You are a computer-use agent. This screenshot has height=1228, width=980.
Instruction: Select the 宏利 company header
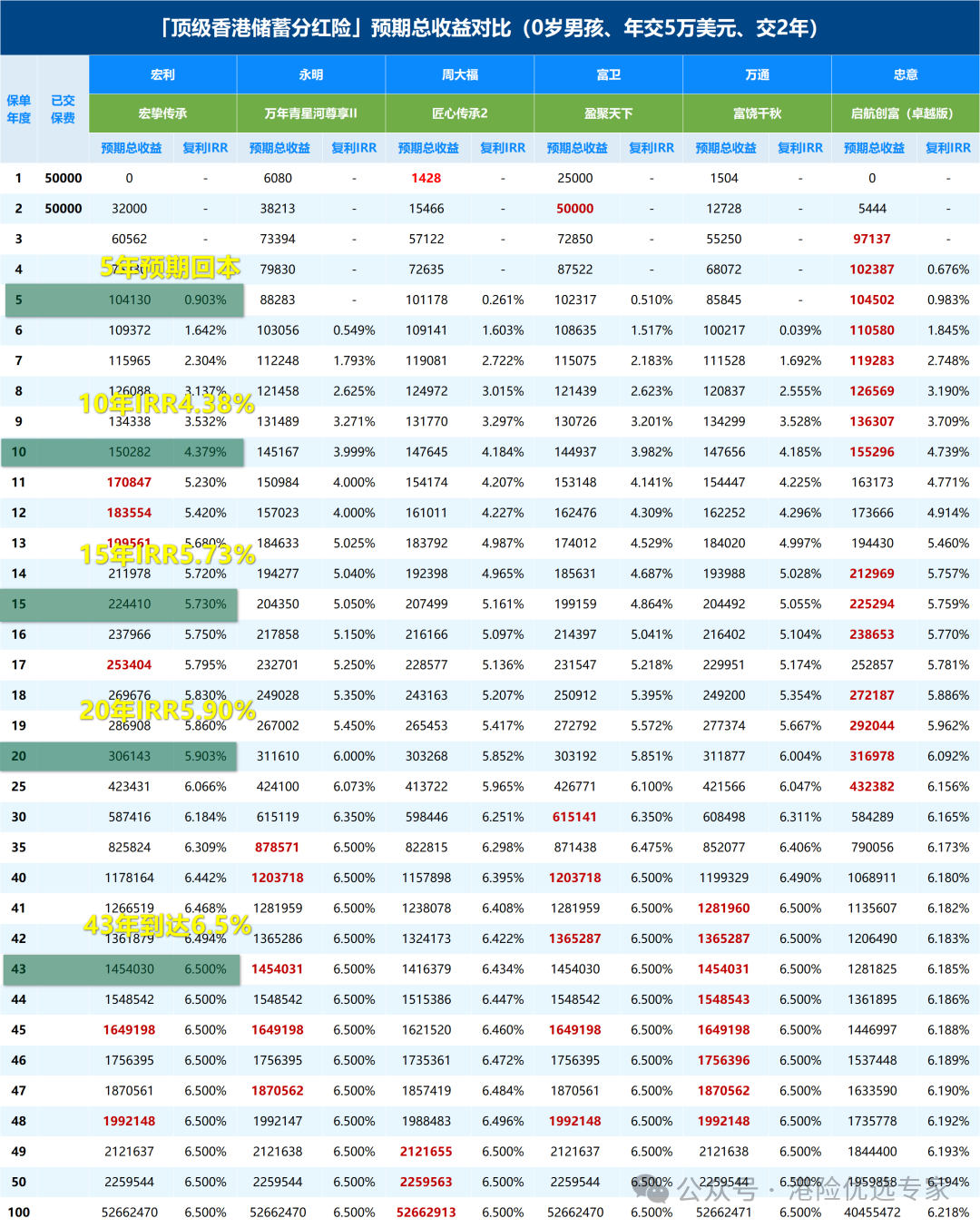[x=162, y=74]
